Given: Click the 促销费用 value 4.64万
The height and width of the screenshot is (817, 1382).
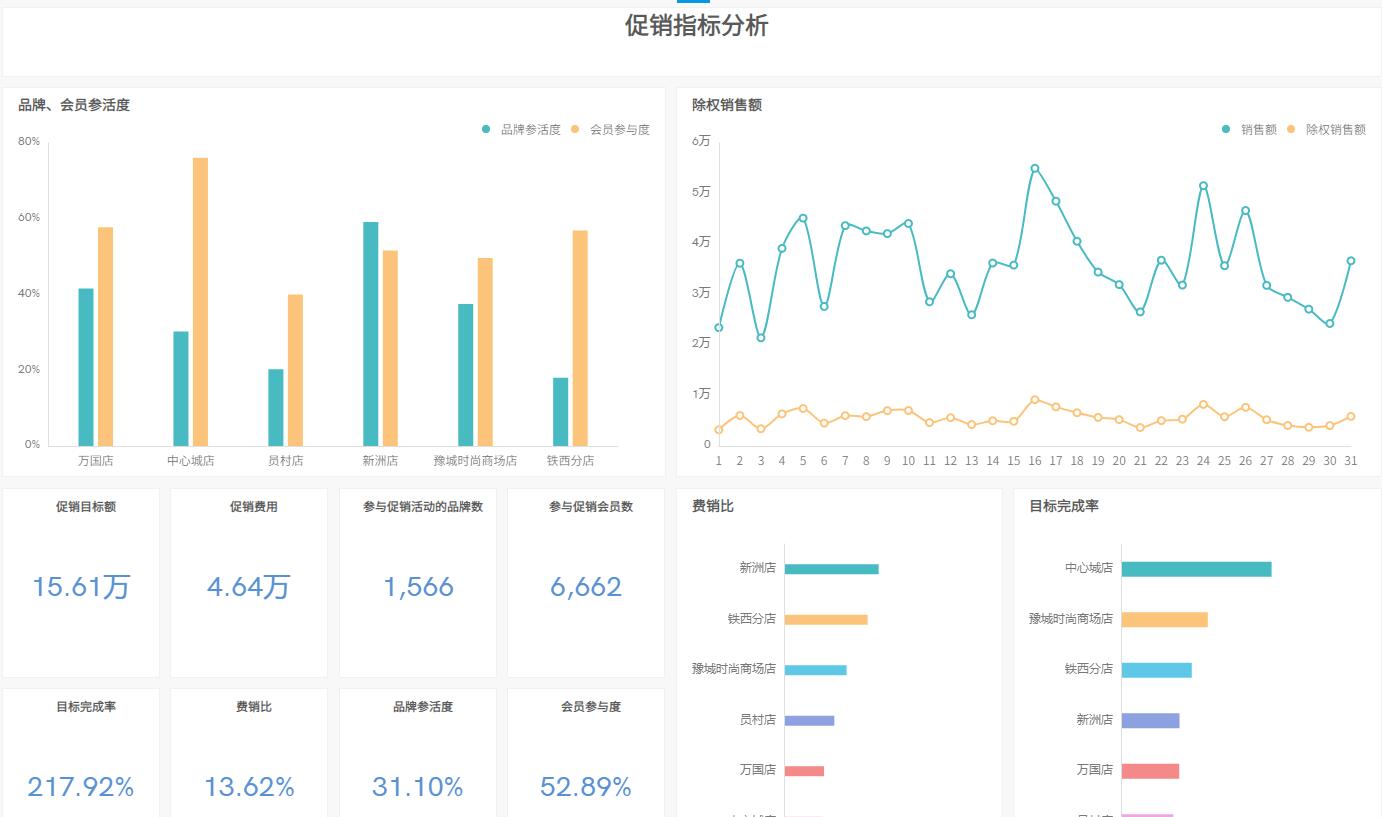Looking at the screenshot, I should 249,587.
